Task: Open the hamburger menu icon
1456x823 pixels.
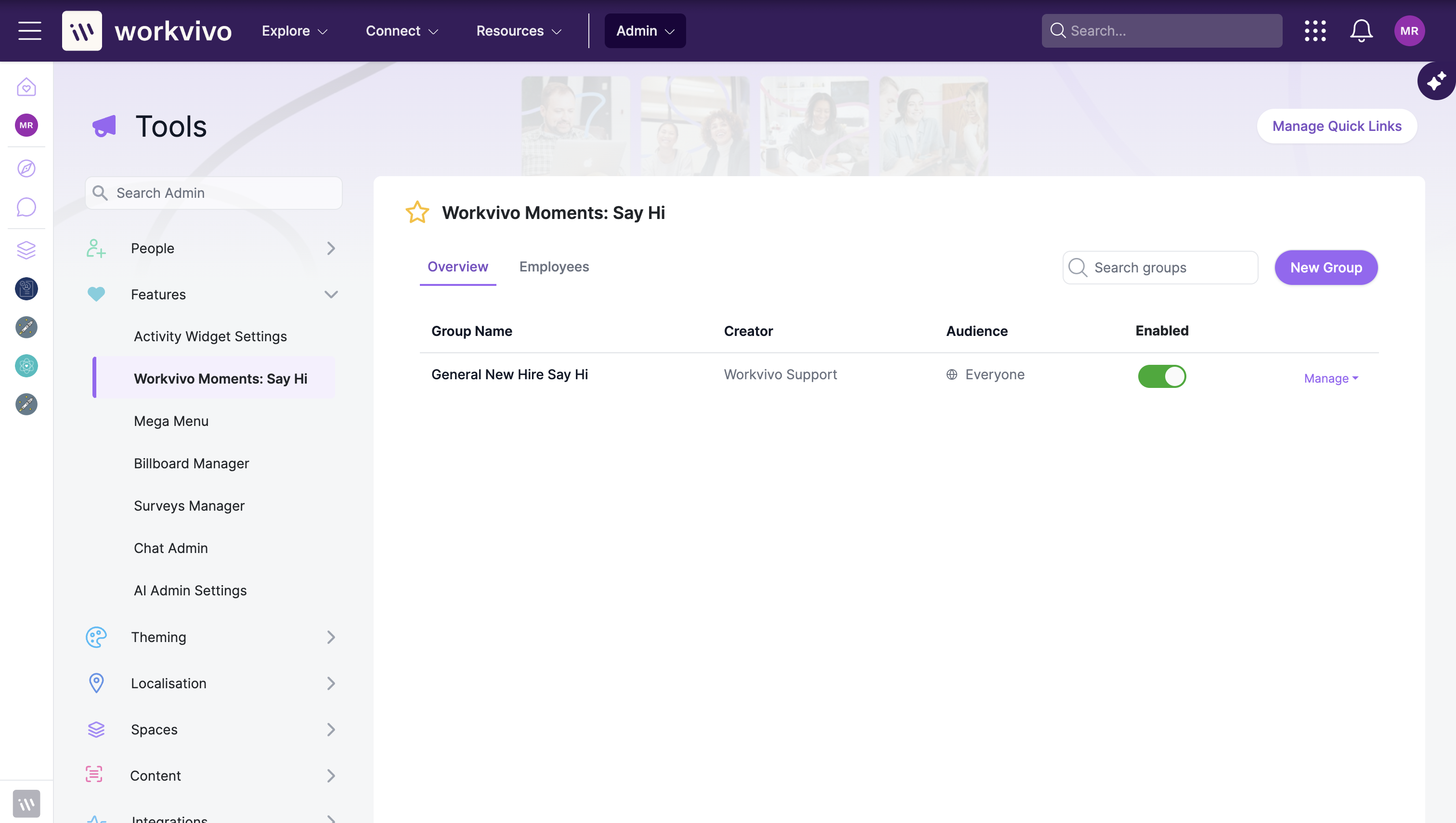Action: tap(29, 30)
